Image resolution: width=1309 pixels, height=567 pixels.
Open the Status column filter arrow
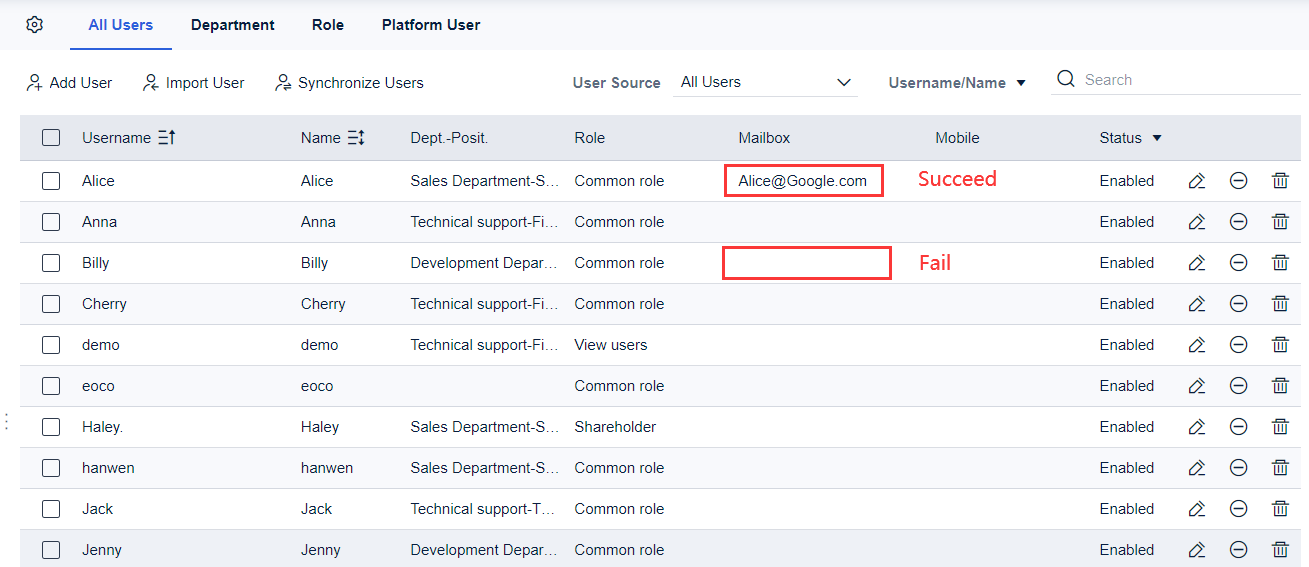coord(1157,138)
